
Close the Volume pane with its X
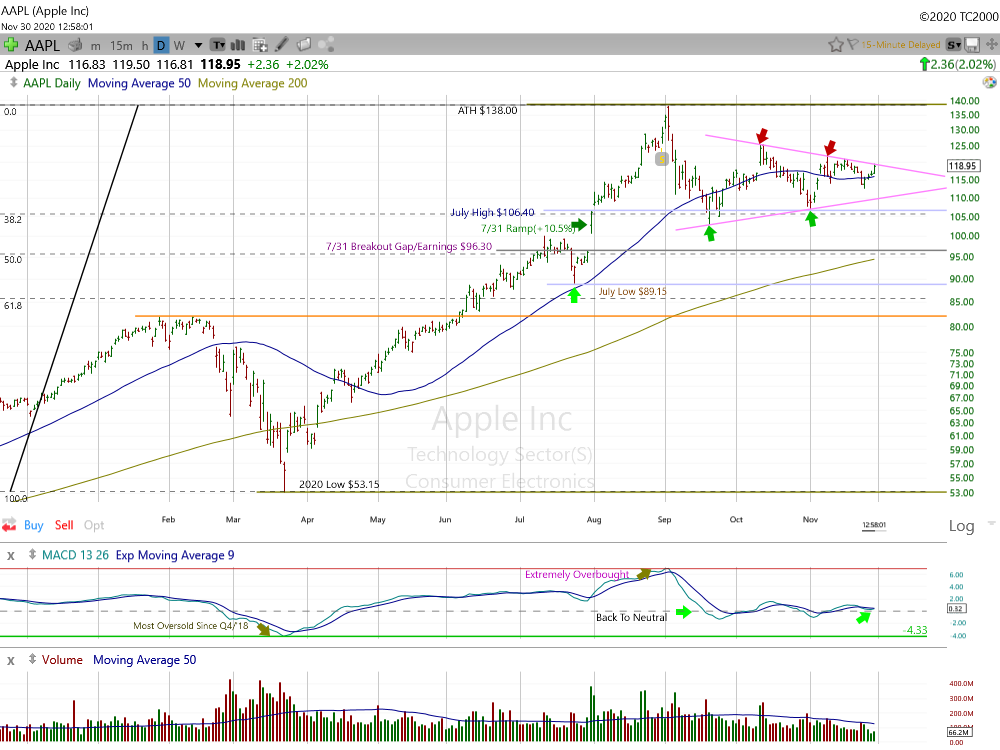click(11, 661)
